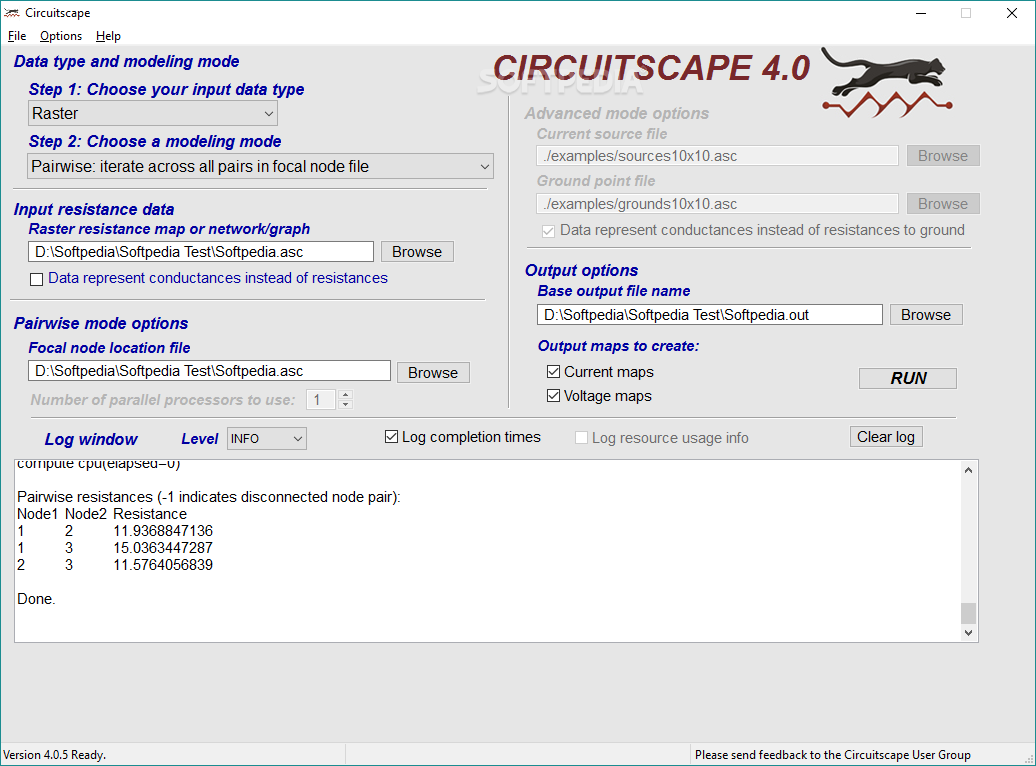The image size is (1036, 766).
Task: Click the base output file name field
Action: [710, 315]
